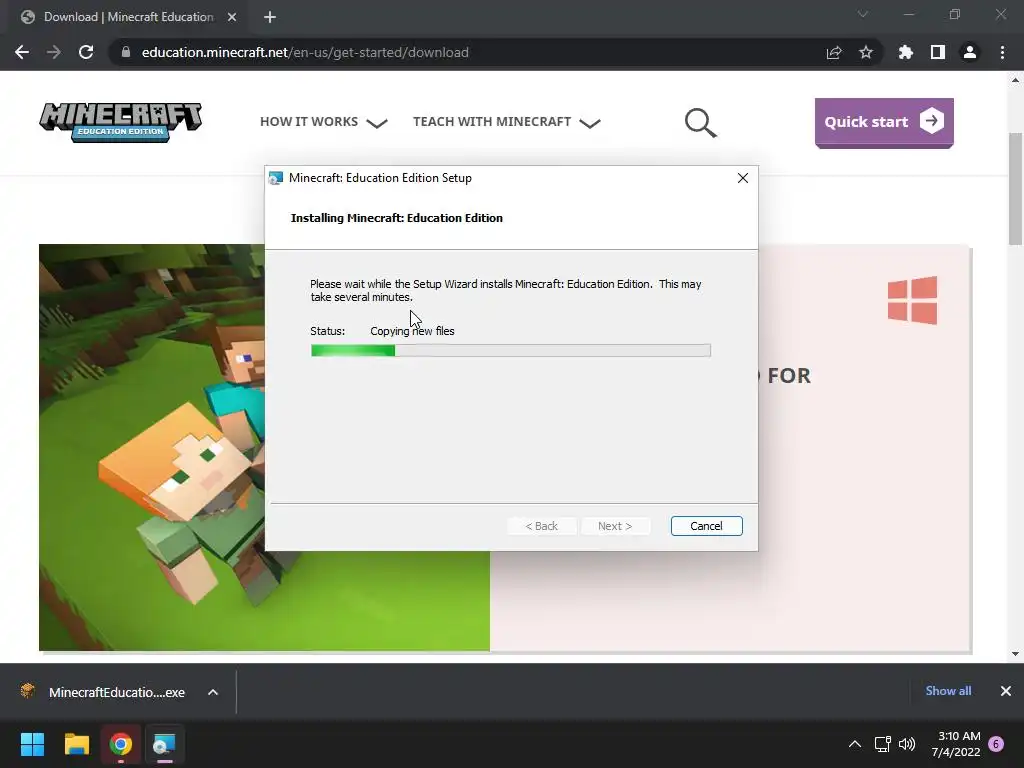Click the page vertical scrollbar thumb
Screen dimensions: 1024x768
(1016, 188)
